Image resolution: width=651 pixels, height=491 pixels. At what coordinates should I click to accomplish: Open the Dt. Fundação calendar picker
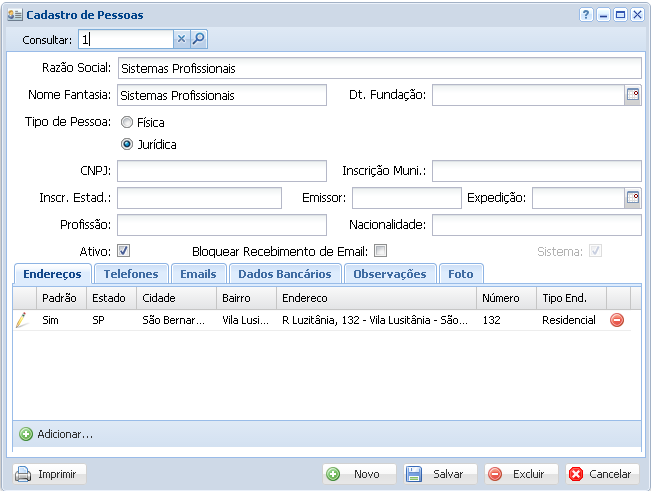click(x=632, y=95)
